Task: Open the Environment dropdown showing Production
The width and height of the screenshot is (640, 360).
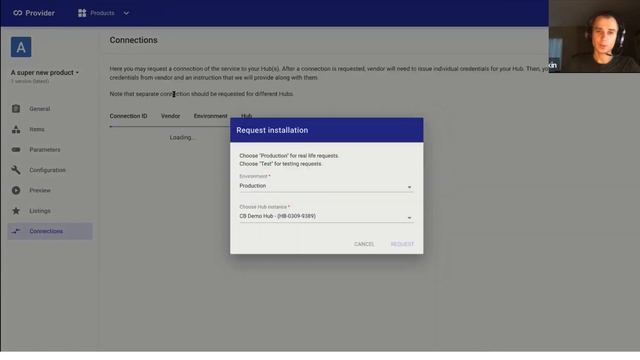Action: 326,186
